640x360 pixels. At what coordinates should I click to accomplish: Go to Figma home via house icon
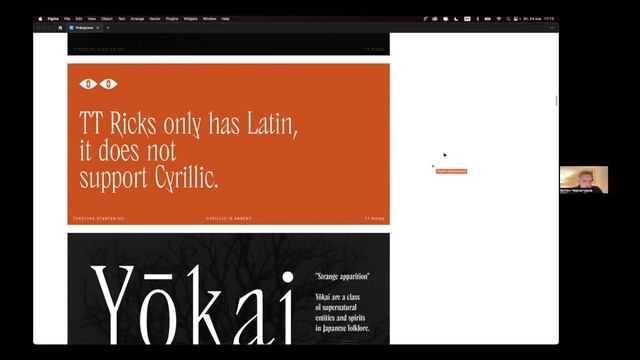tap(60, 28)
